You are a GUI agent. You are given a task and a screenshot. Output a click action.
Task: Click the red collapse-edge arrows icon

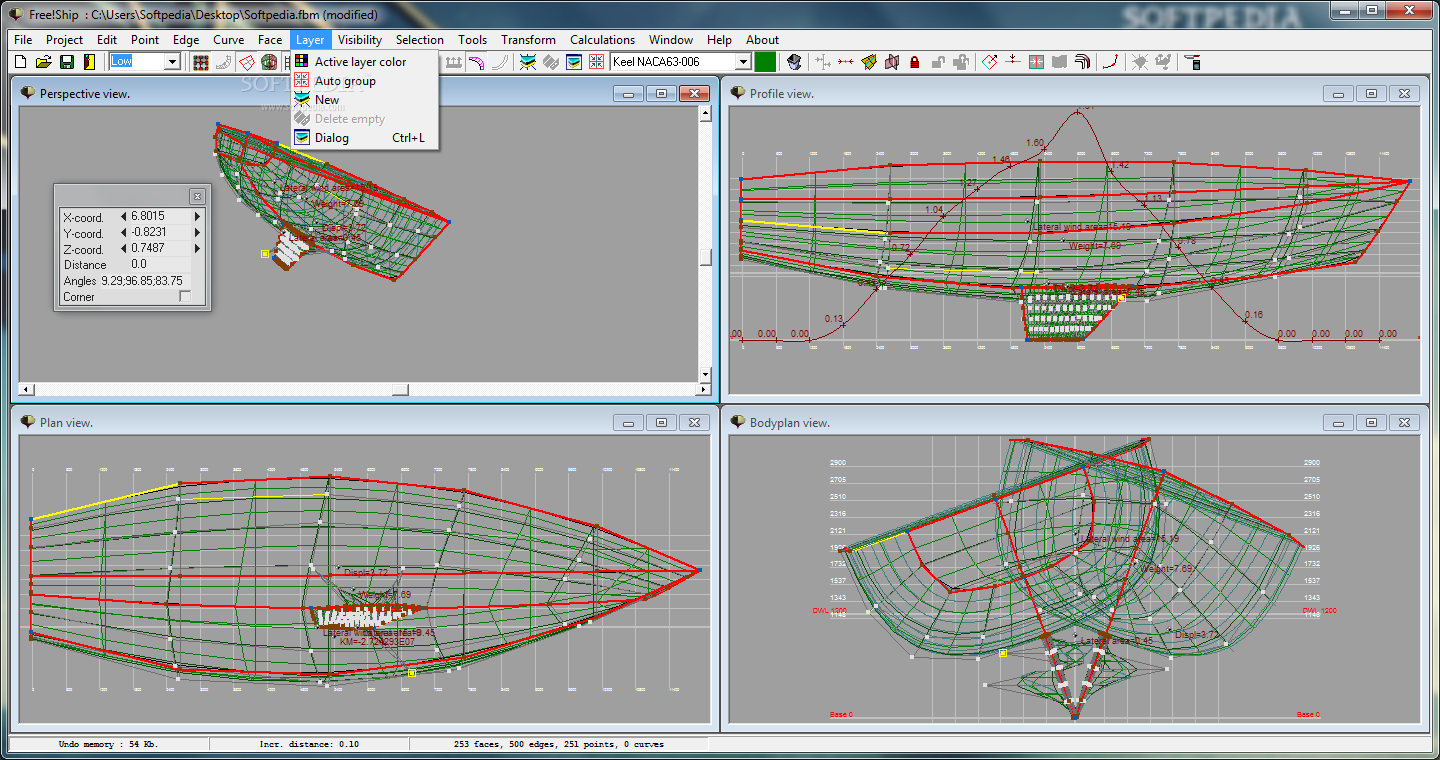[846, 62]
